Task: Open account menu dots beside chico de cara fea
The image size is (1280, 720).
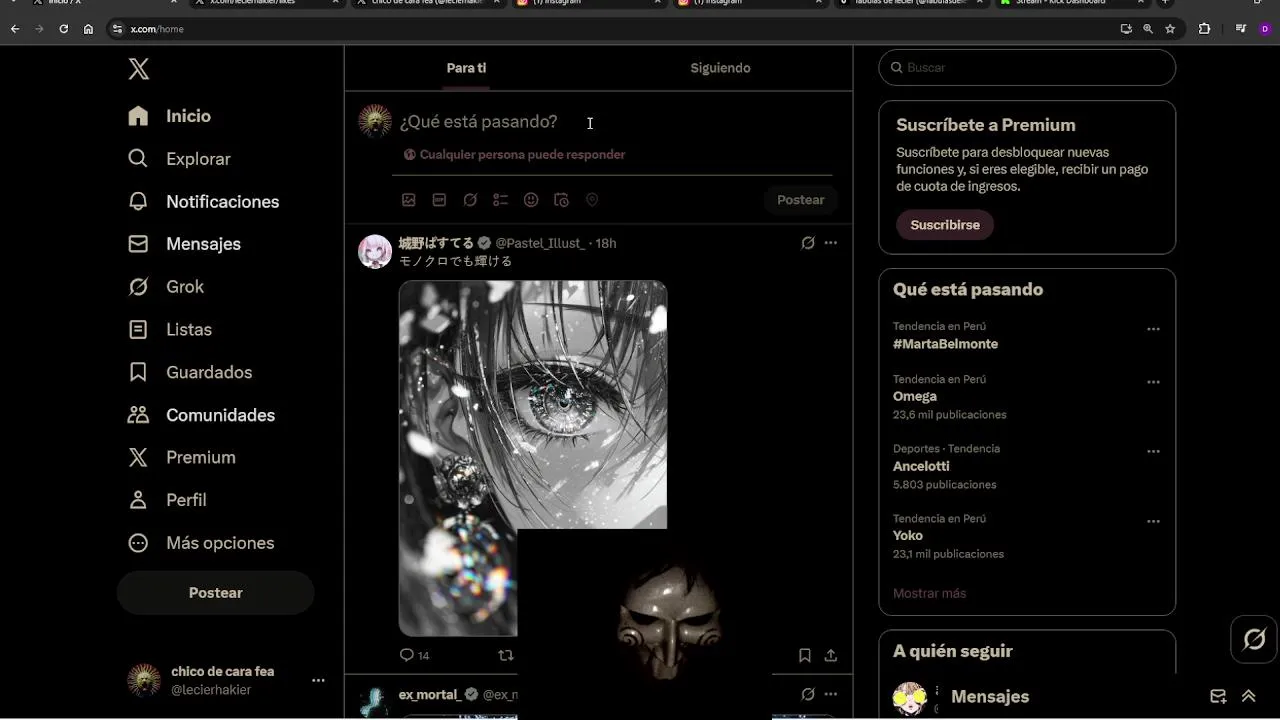Action: pyautogui.click(x=318, y=680)
